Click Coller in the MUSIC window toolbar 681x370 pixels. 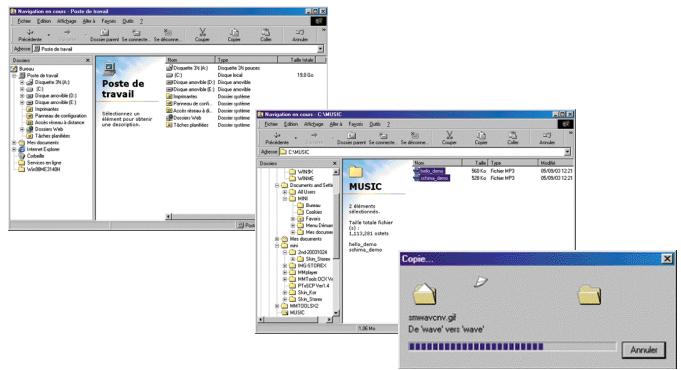[513, 138]
